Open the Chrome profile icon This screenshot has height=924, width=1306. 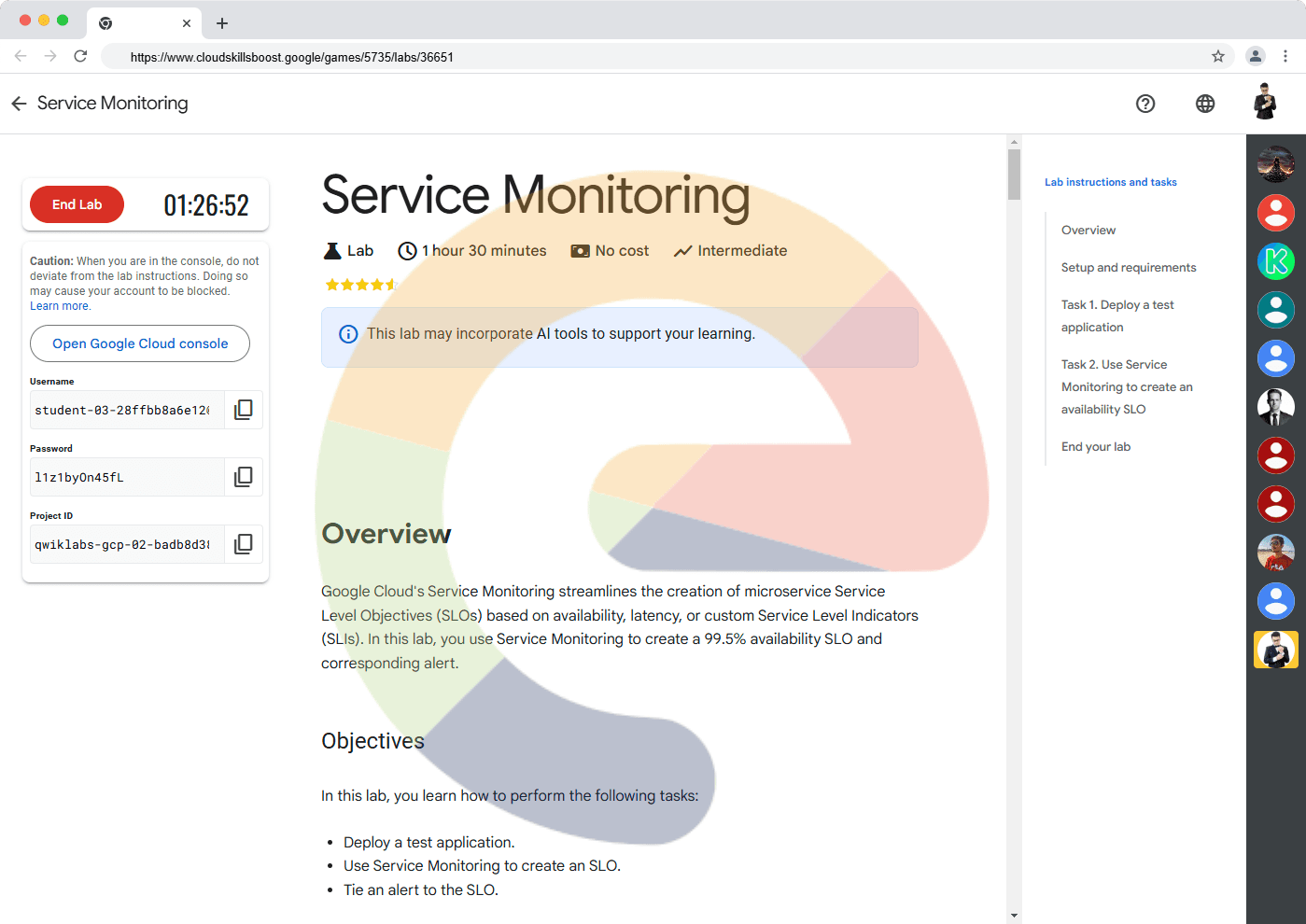(x=1256, y=56)
